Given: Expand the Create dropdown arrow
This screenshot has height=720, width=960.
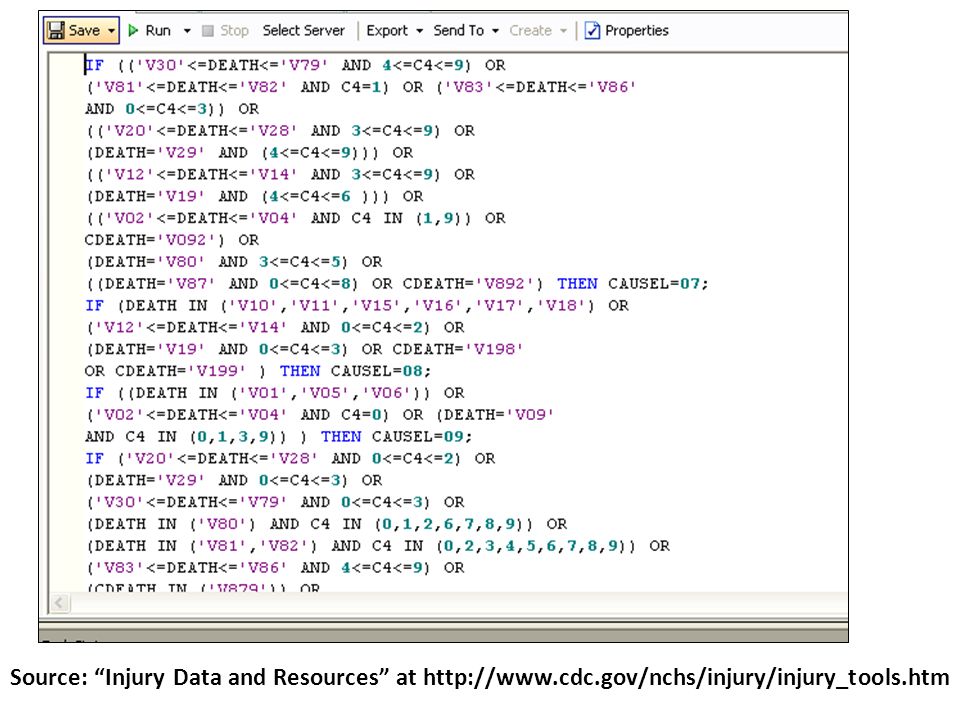Looking at the screenshot, I should 563,31.
